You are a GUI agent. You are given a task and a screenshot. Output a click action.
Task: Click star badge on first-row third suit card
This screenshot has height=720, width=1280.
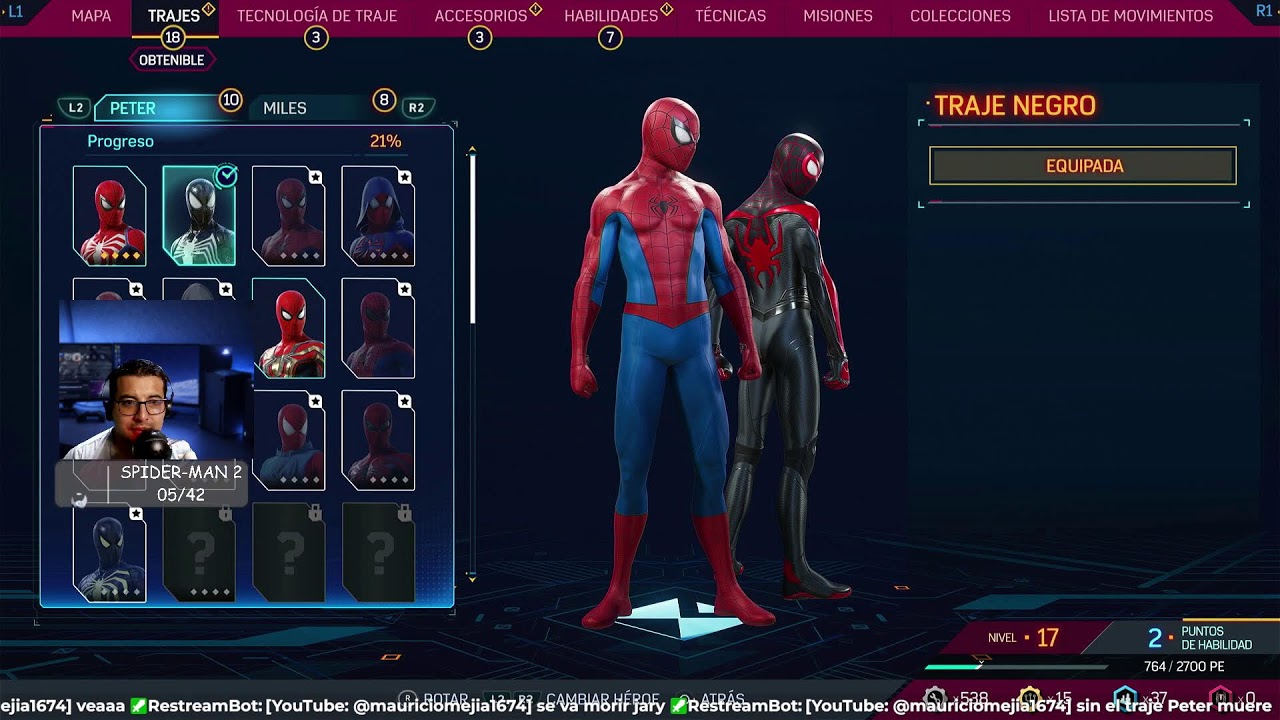pyautogui.click(x=315, y=177)
